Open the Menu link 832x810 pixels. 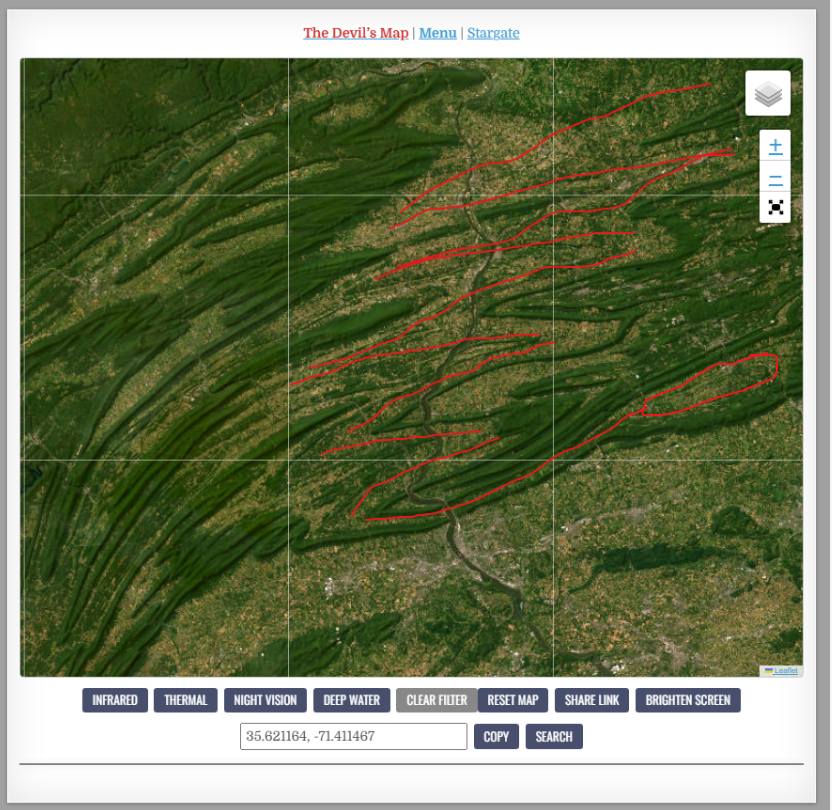tap(437, 33)
